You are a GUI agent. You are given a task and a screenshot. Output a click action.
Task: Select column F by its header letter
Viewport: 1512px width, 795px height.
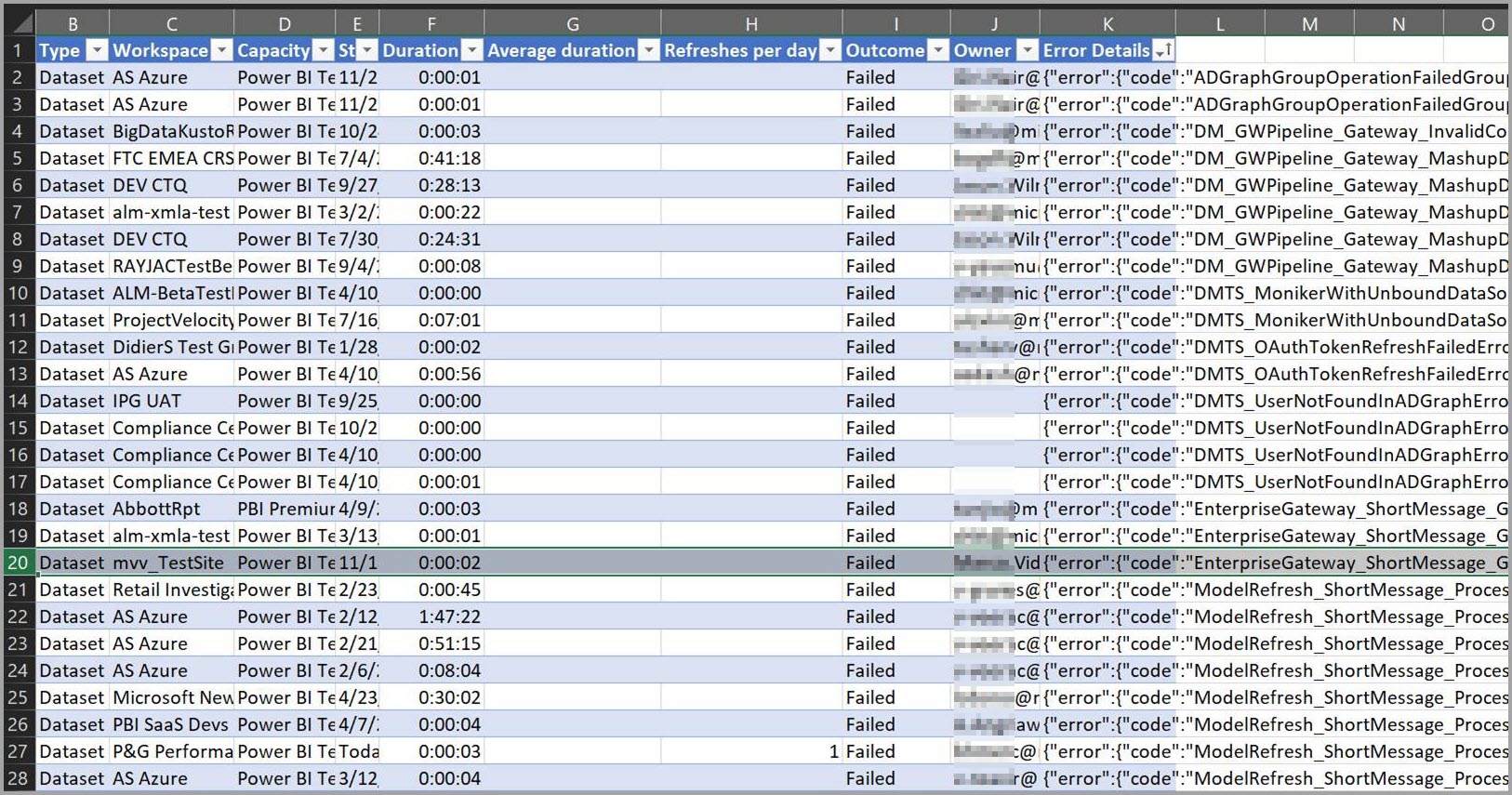click(x=431, y=24)
